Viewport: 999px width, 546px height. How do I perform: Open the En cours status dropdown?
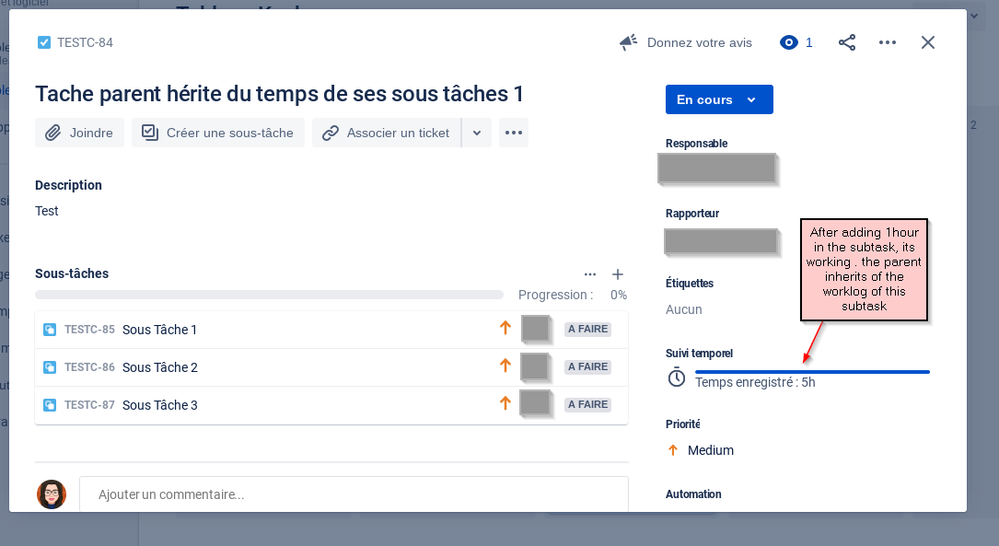[719, 99]
